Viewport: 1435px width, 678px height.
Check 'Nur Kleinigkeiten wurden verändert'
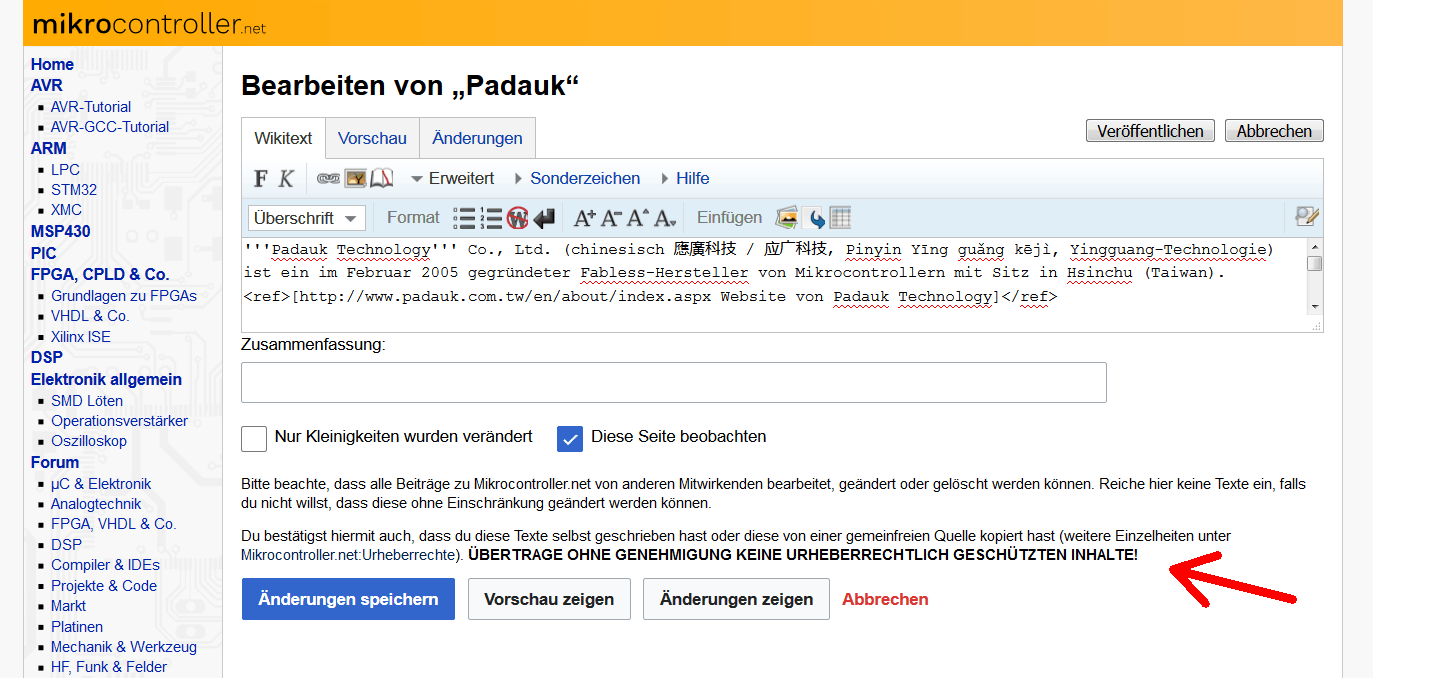[x=254, y=438]
